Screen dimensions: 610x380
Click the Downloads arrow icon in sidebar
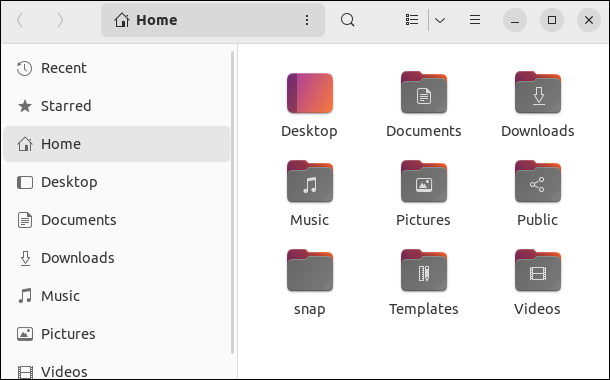(25, 258)
